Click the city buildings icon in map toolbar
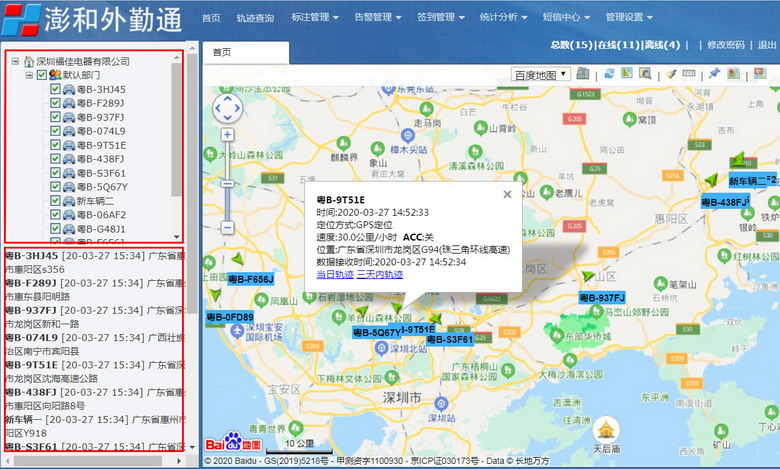The height and width of the screenshot is (469, 780). pyautogui.click(x=583, y=74)
